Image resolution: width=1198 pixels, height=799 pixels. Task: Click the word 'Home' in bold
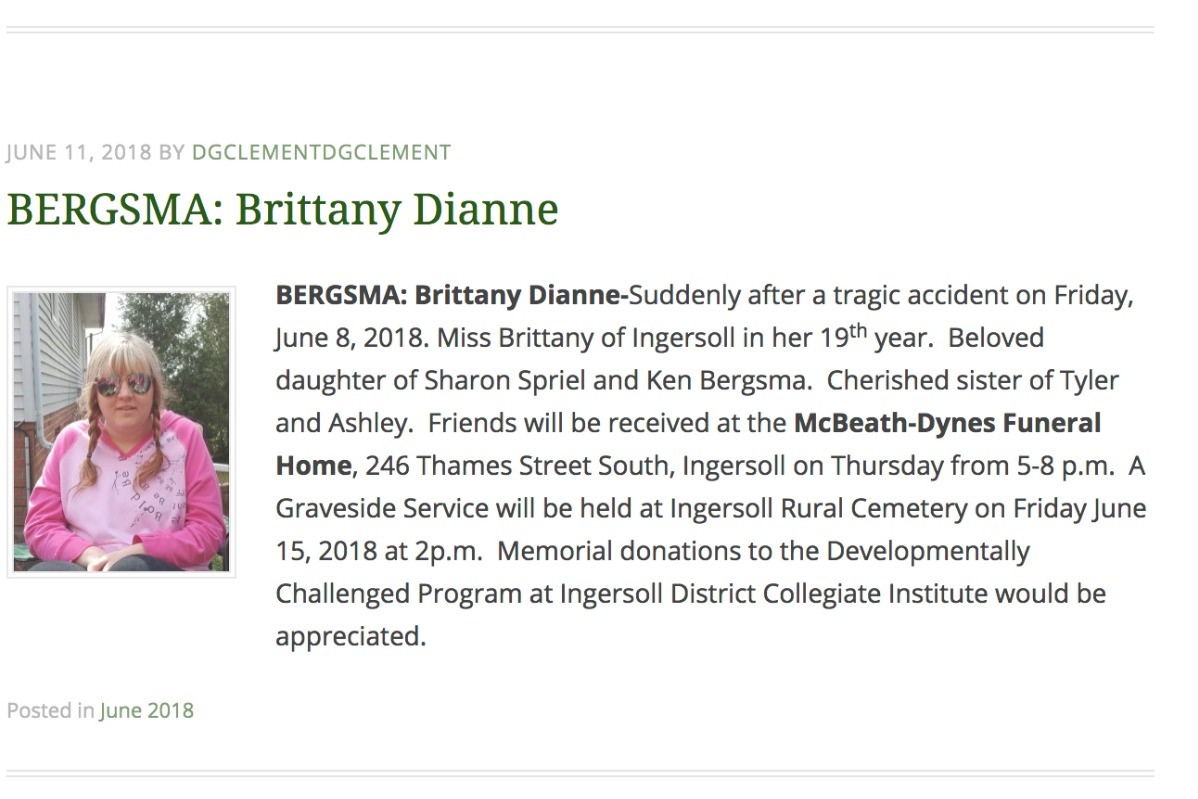pos(313,465)
